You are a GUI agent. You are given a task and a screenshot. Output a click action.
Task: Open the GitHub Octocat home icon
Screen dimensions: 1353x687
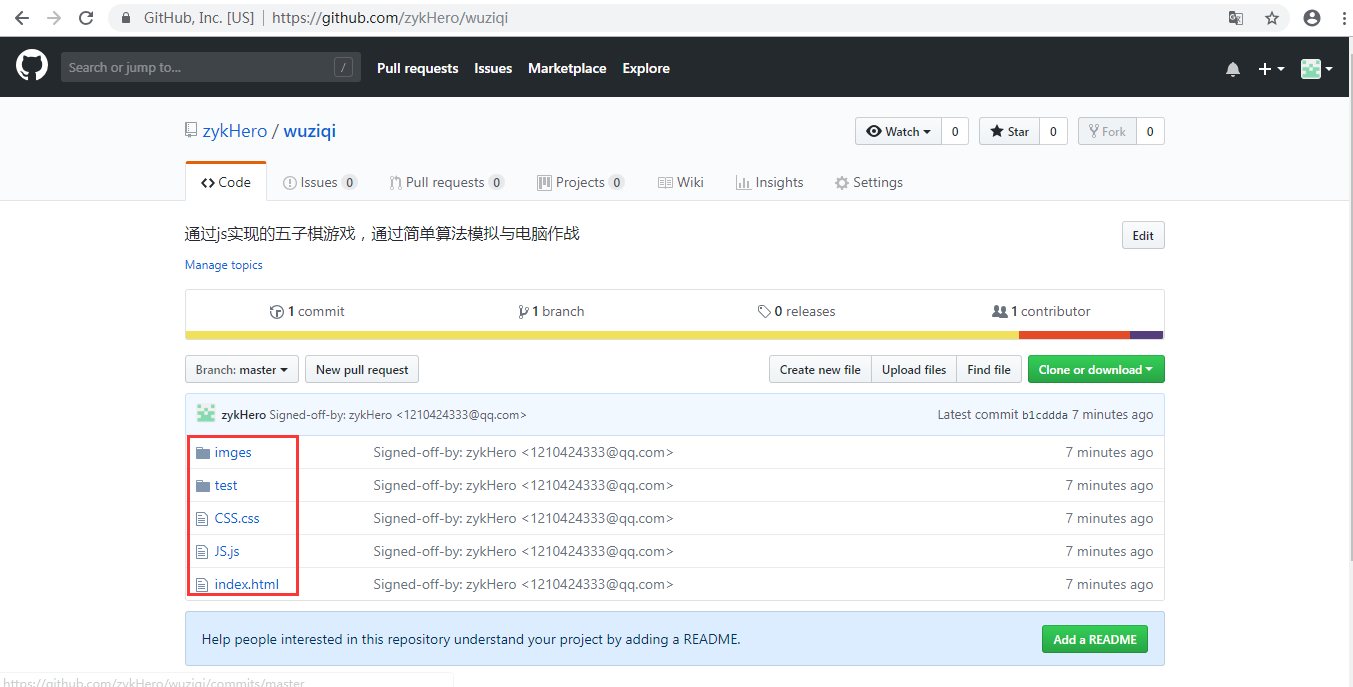[31, 65]
